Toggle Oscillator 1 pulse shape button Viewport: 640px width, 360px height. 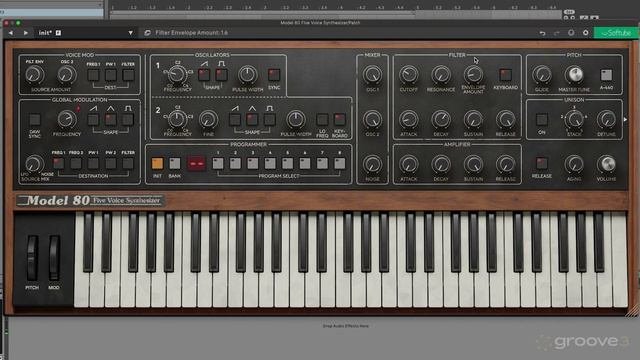tap(221, 75)
